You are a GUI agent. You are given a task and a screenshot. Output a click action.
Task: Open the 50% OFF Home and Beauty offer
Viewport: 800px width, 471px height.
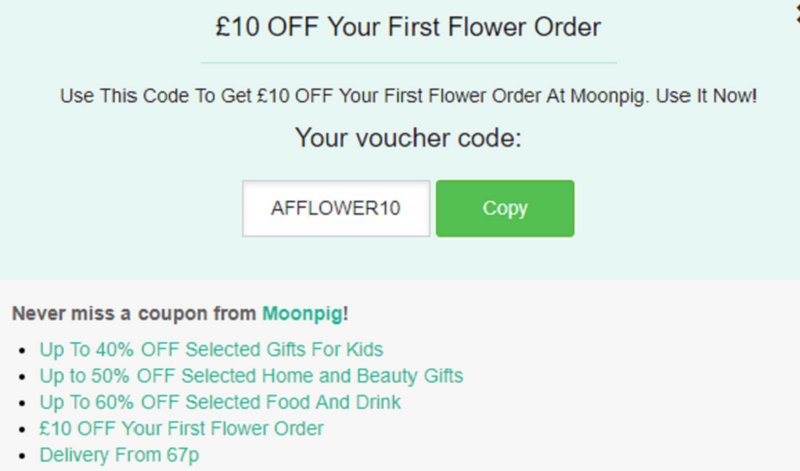coord(251,376)
